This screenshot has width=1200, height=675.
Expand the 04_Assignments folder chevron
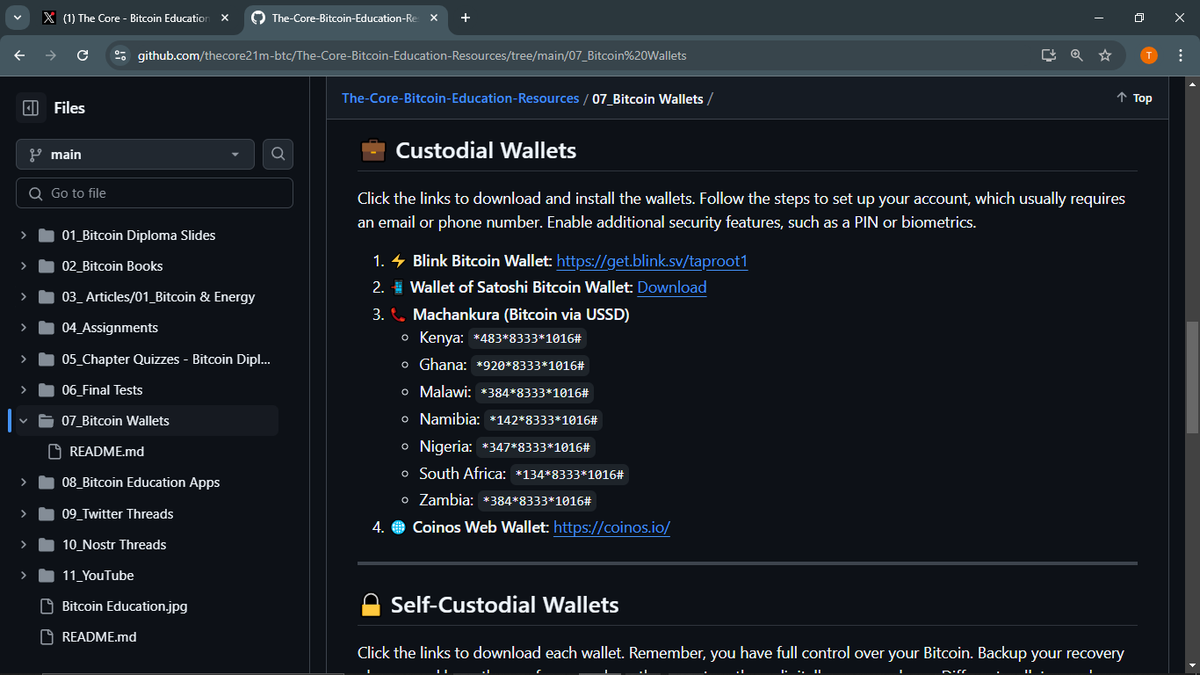pos(23,328)
